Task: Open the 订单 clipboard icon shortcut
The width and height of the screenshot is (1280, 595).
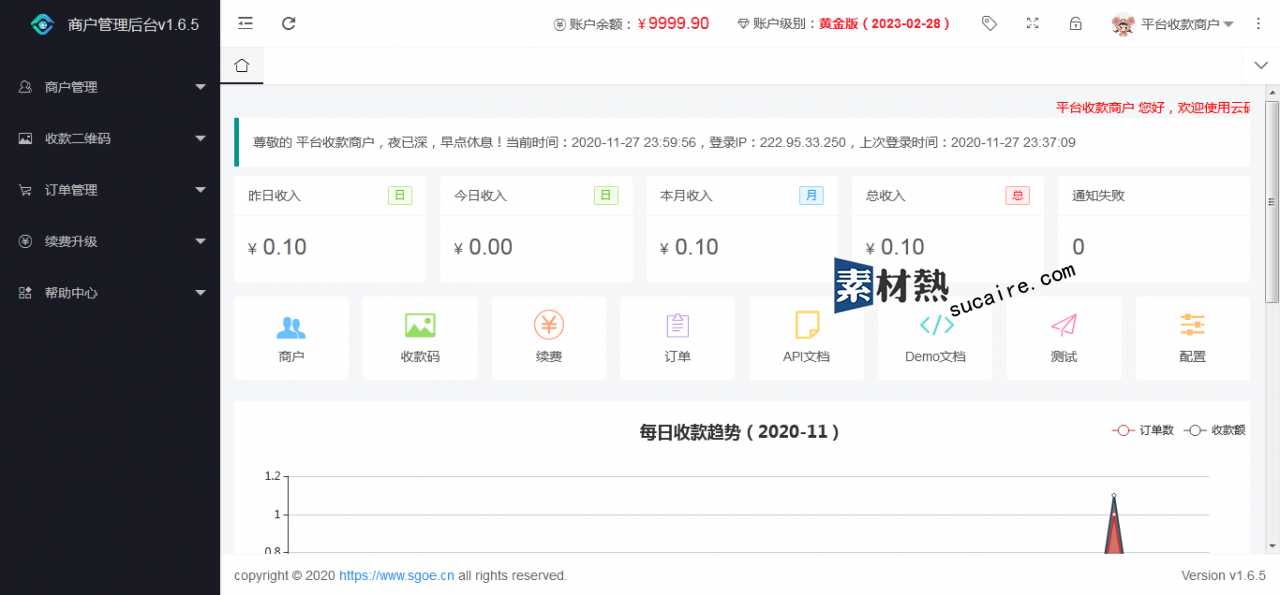Action: pyautogui.click(x=677, y=325)
